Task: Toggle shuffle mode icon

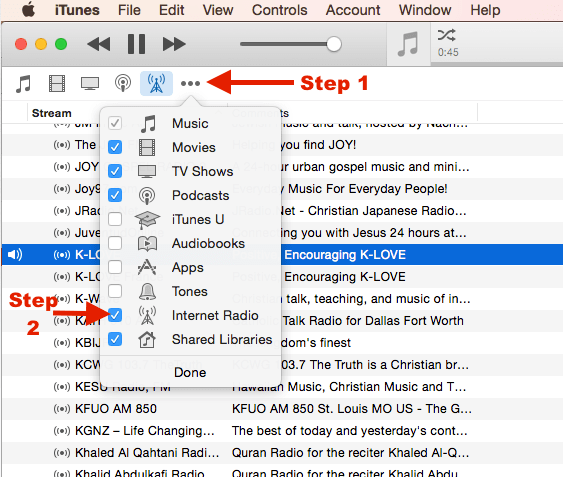Action: tap(446, 35)
